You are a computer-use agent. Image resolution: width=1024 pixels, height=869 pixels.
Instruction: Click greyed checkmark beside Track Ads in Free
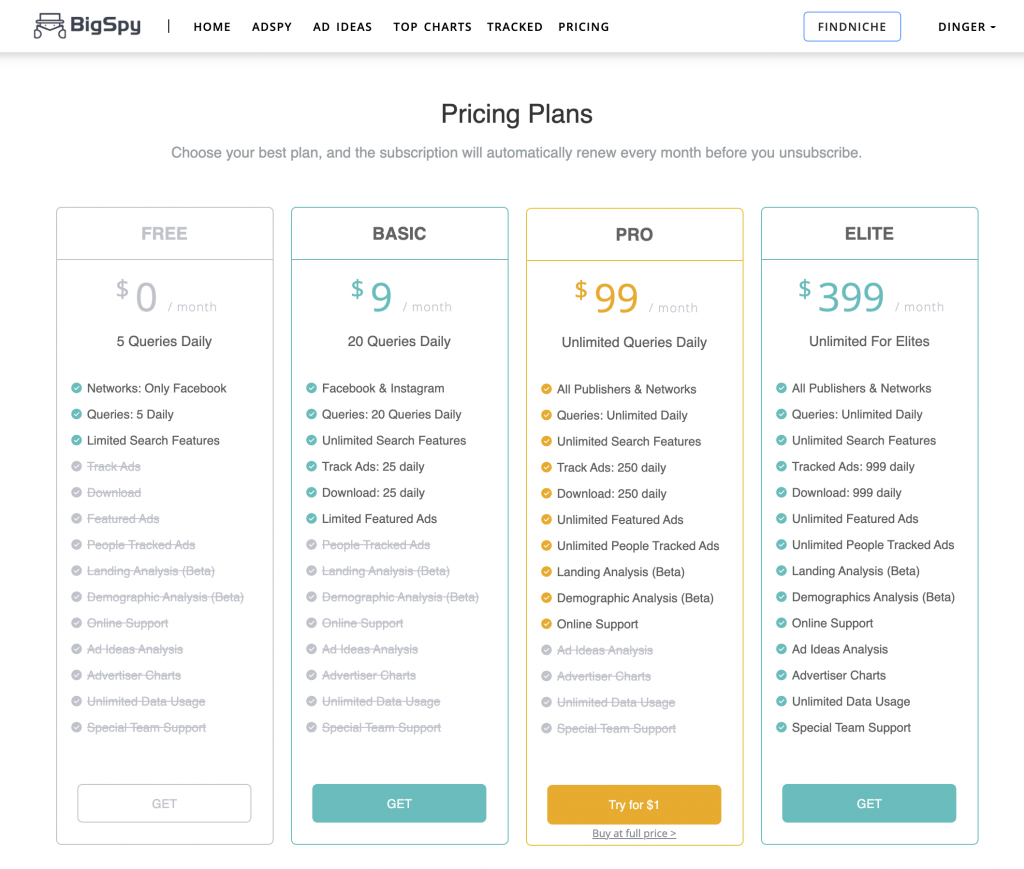77,467
